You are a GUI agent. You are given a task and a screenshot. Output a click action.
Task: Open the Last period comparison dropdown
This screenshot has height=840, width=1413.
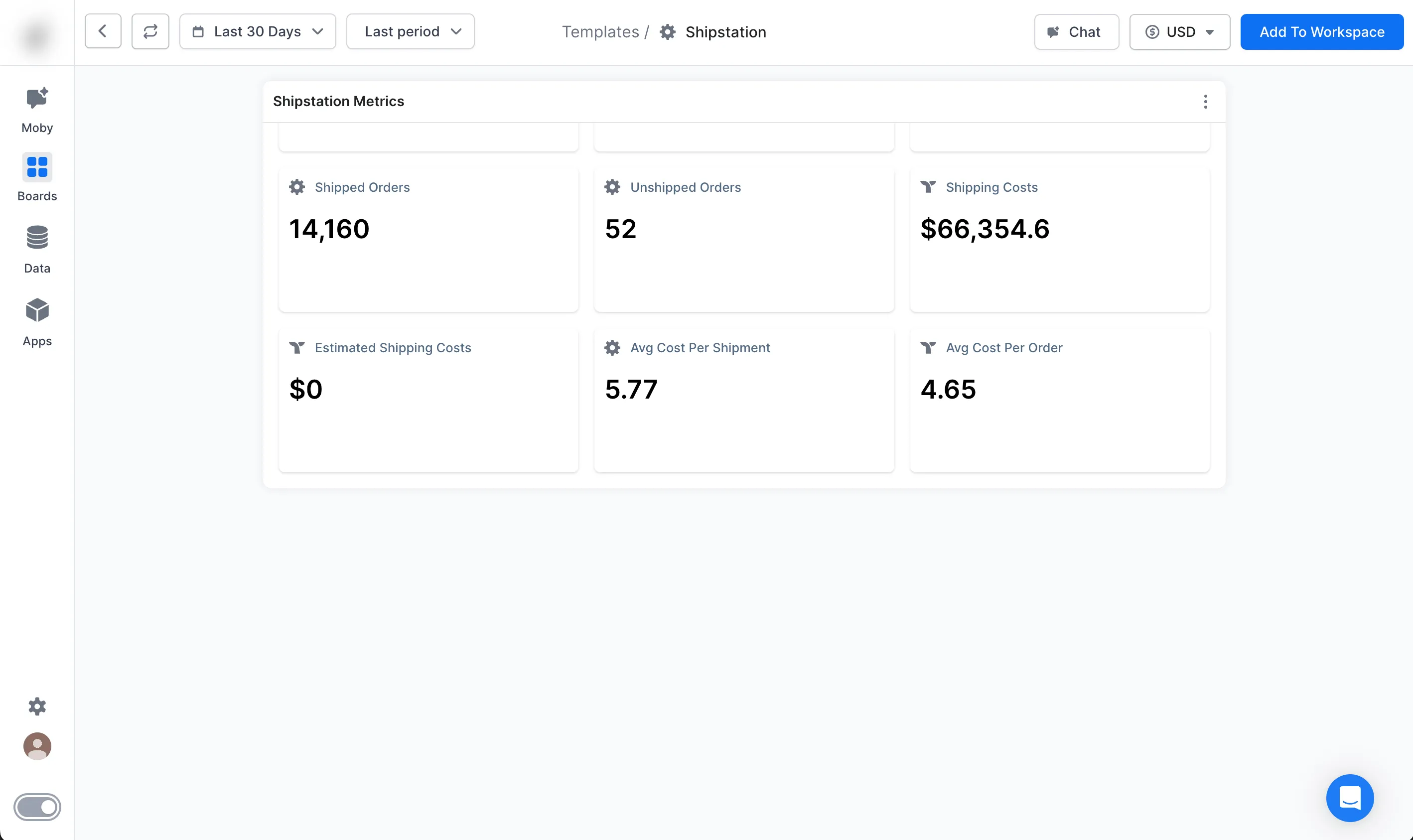point(410,32)
